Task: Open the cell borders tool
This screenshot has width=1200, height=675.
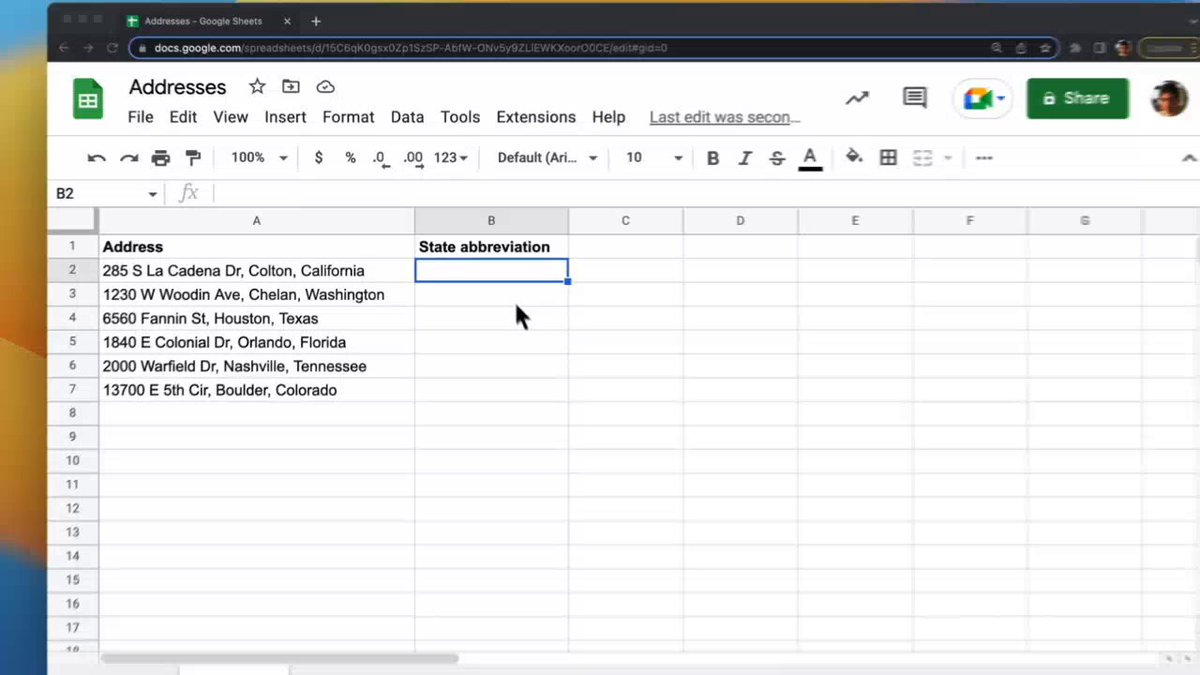Action: 888,158
